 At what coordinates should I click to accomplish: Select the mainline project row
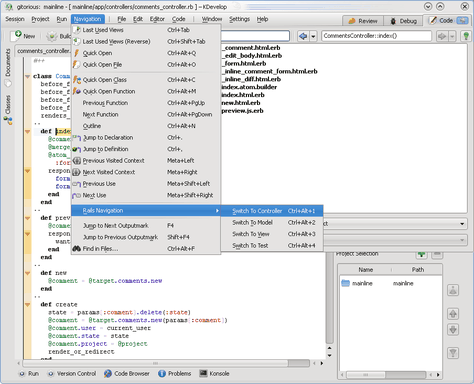coord(390,283)
